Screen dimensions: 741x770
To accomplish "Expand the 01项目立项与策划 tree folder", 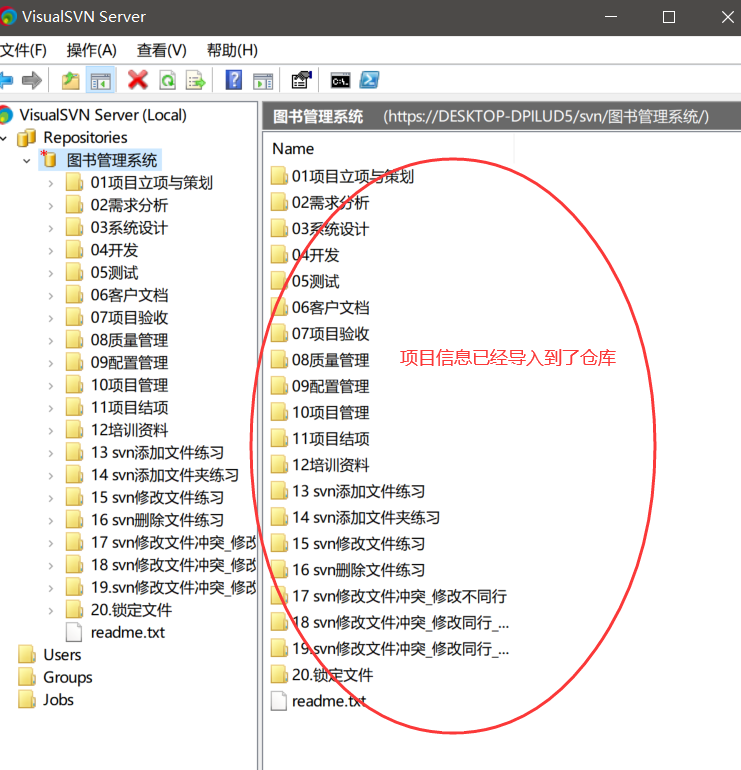I will 51,183.
